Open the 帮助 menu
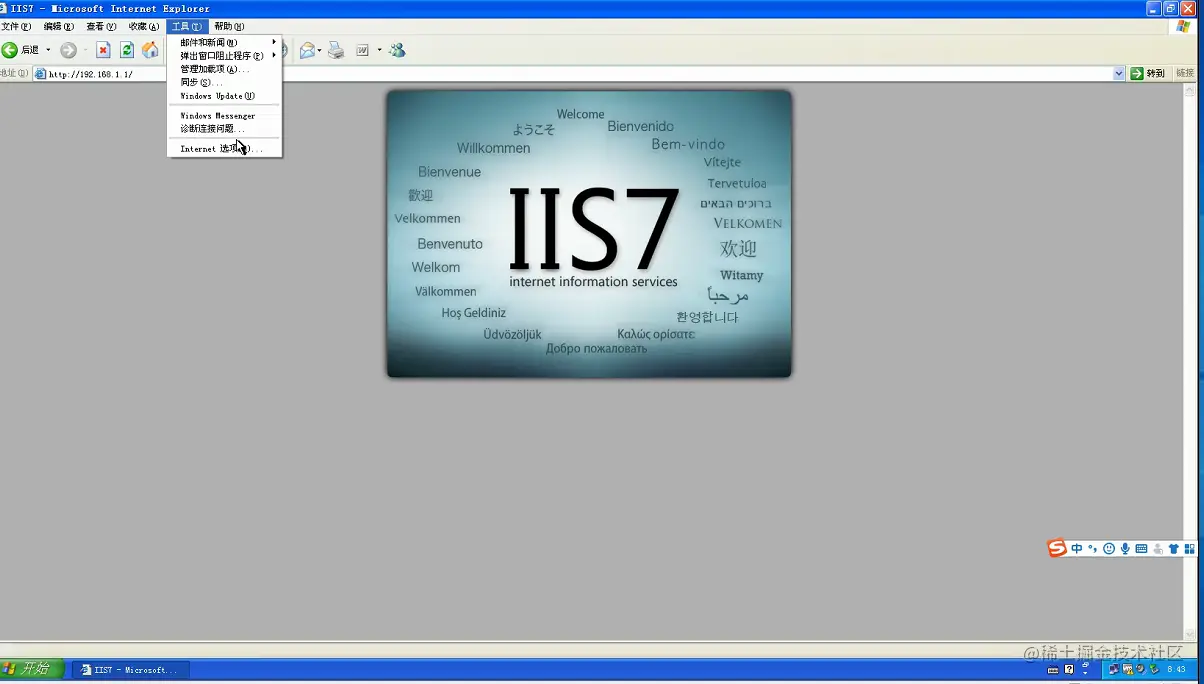 click(x=229, y=26)
